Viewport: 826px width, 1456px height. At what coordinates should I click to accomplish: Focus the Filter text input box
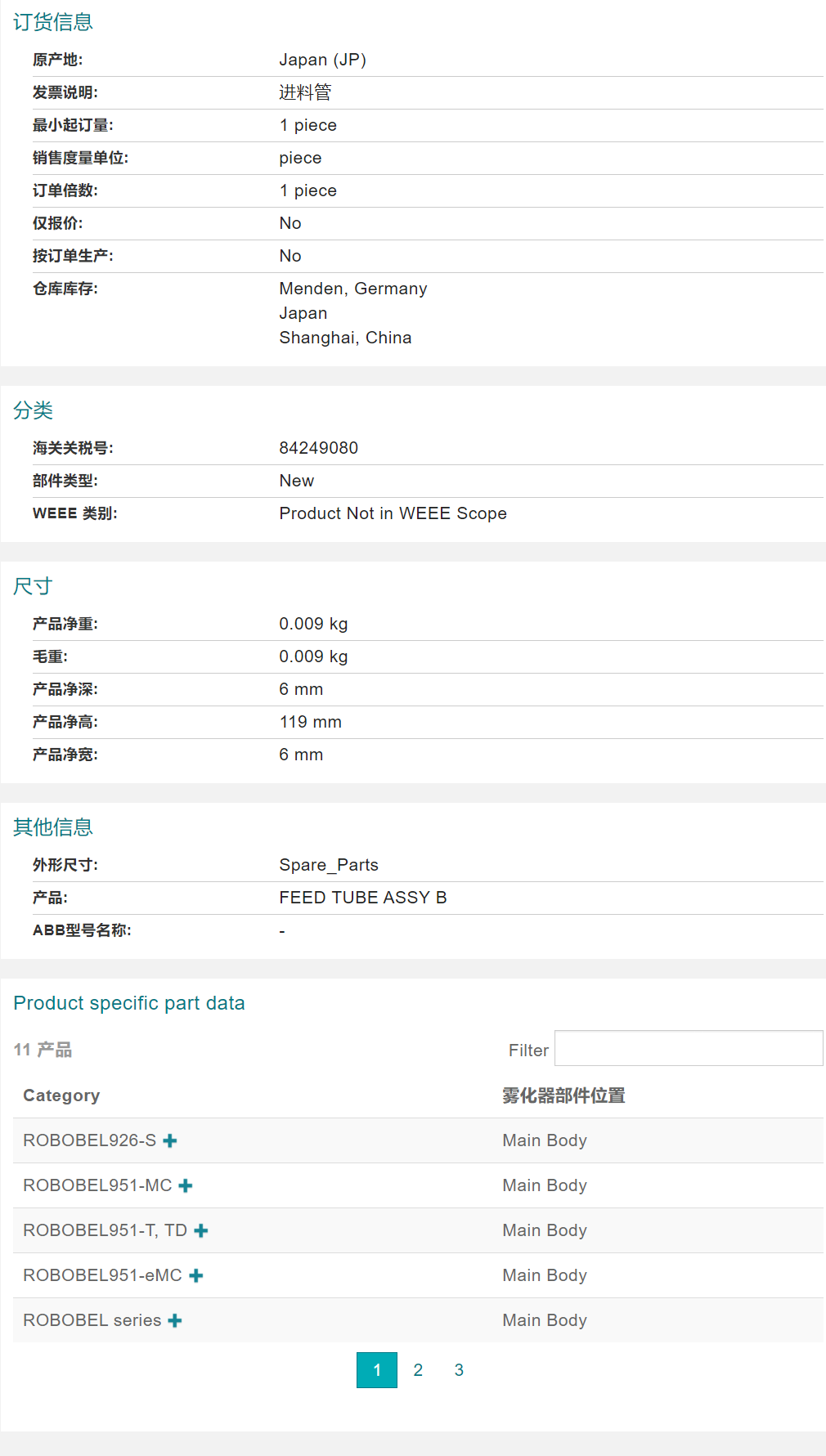(688, 1049)
